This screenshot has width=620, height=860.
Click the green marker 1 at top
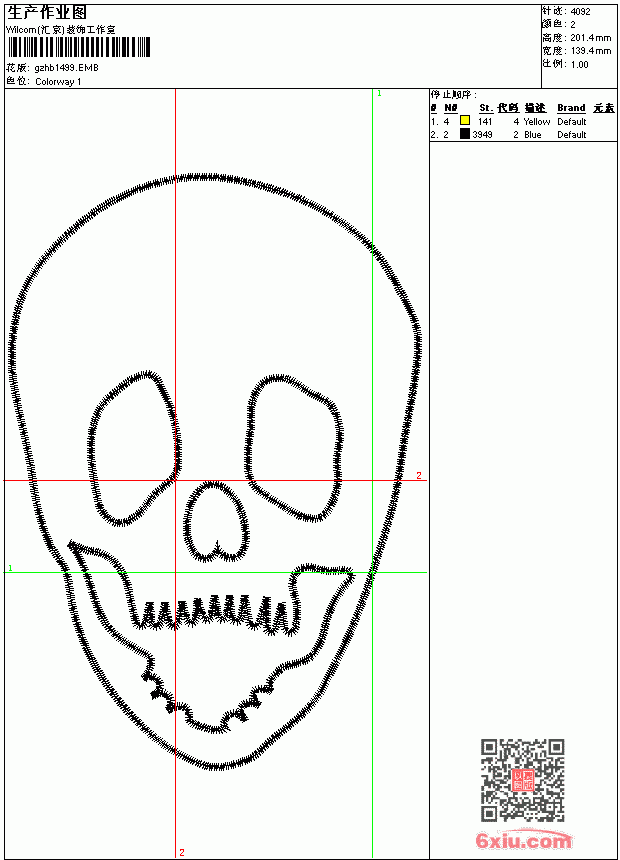tap(379, 94)
